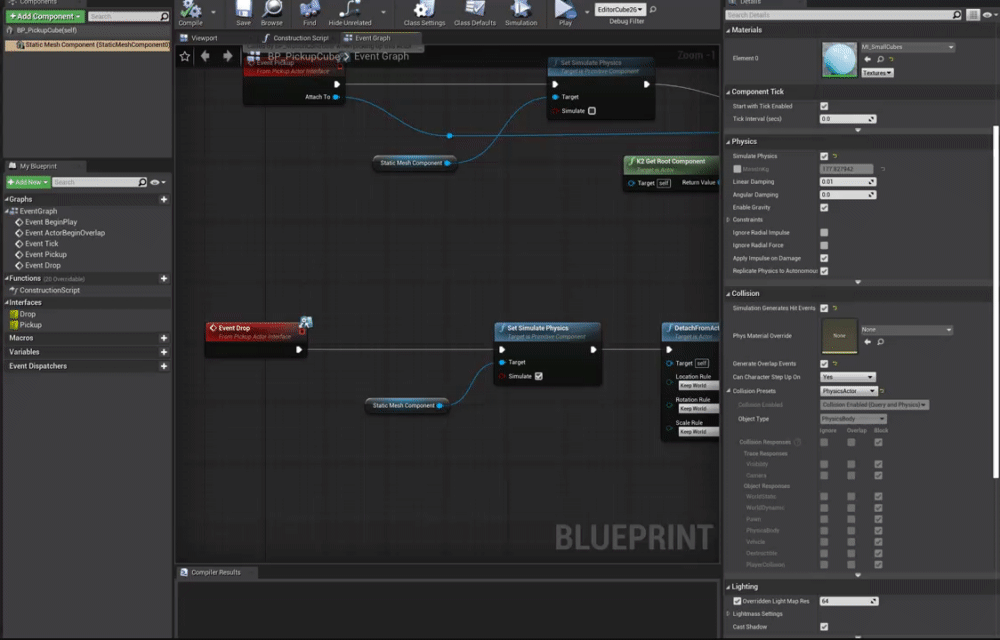
Task: Select the Pickup interface entry
Action: (x=31, y=325)
